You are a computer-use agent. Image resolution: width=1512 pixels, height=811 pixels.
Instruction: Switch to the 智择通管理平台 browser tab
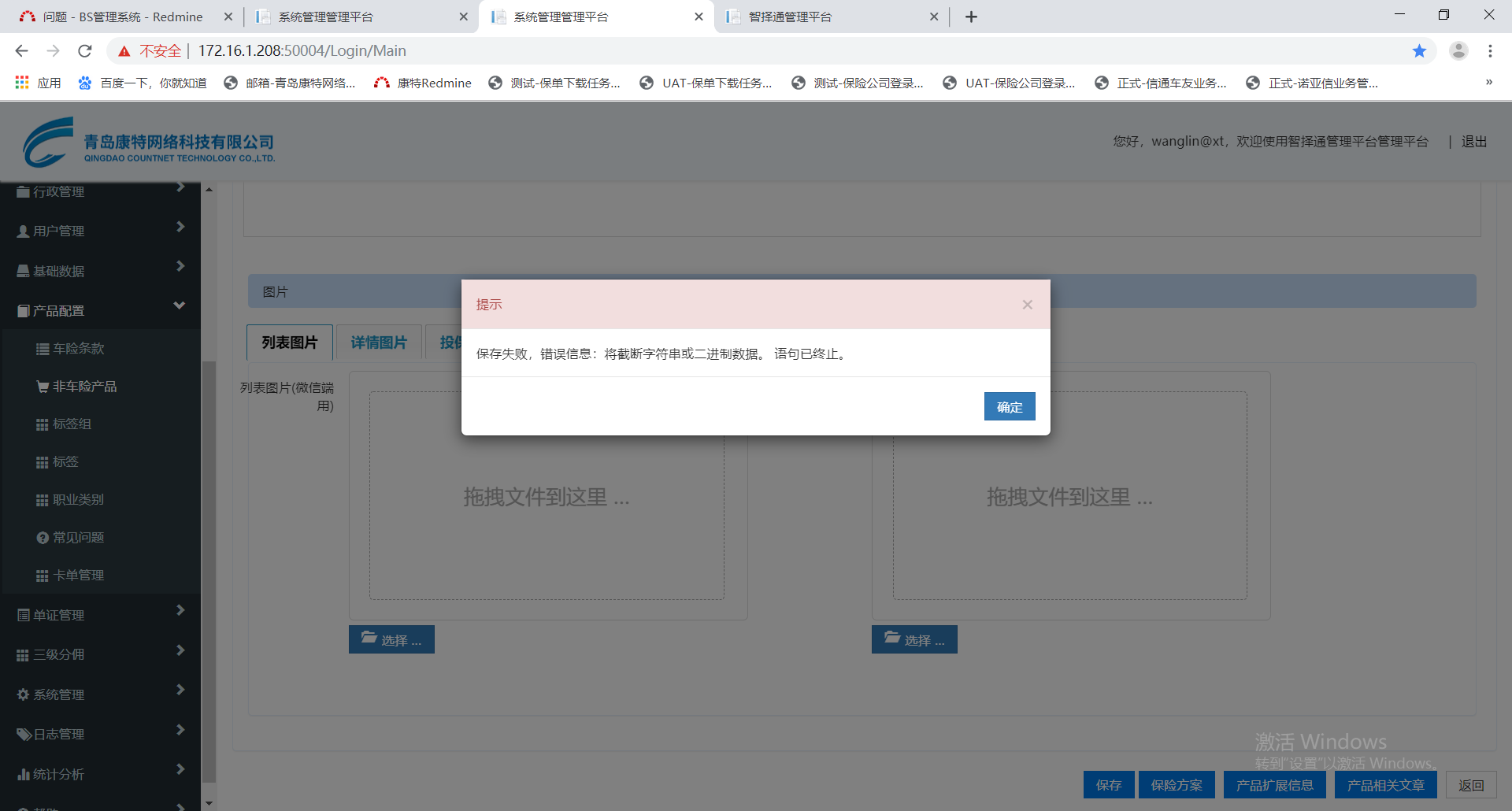pos(831,17)
